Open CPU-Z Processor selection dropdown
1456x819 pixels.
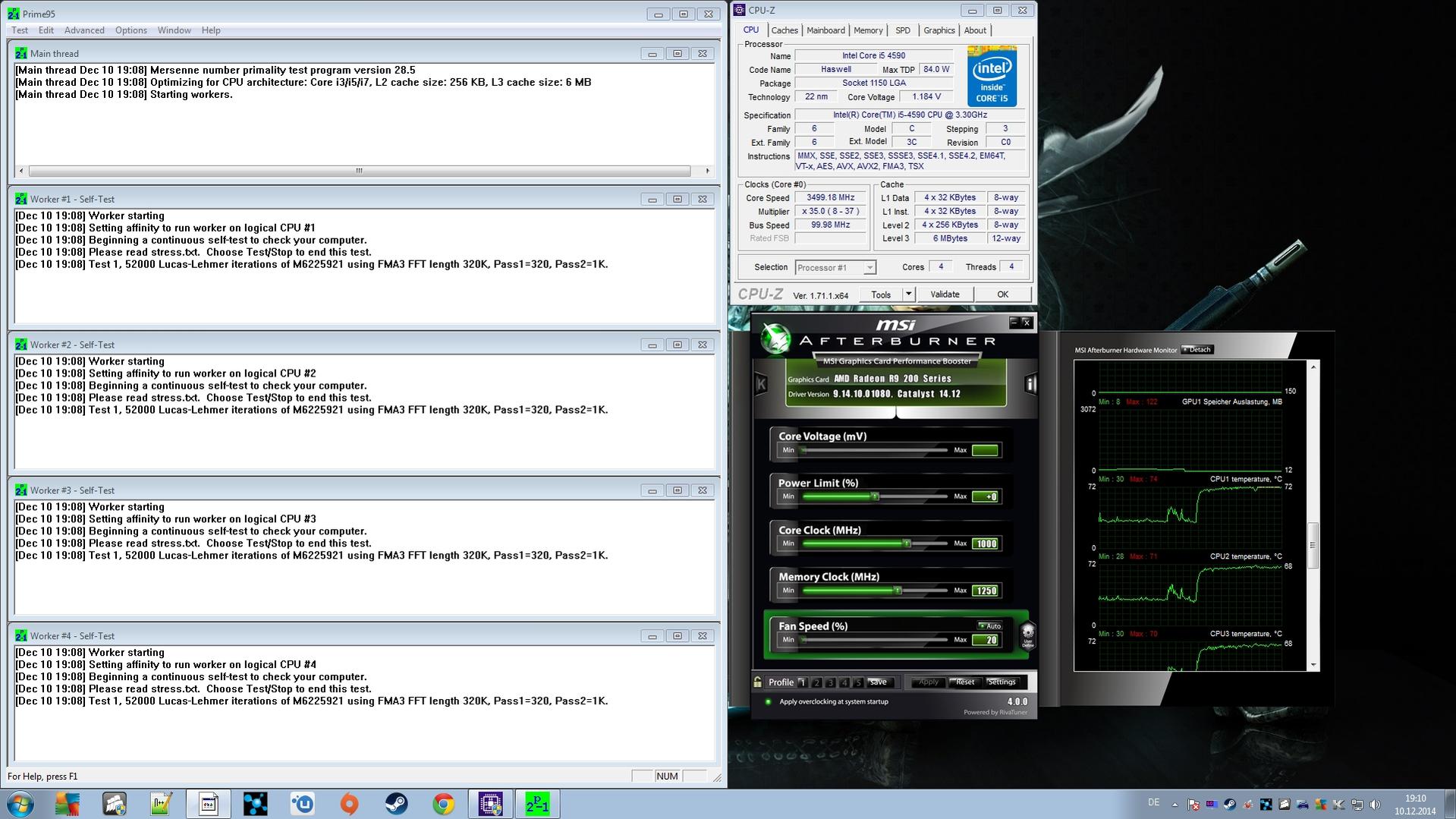pyautogui.click(x=835, y=267)
